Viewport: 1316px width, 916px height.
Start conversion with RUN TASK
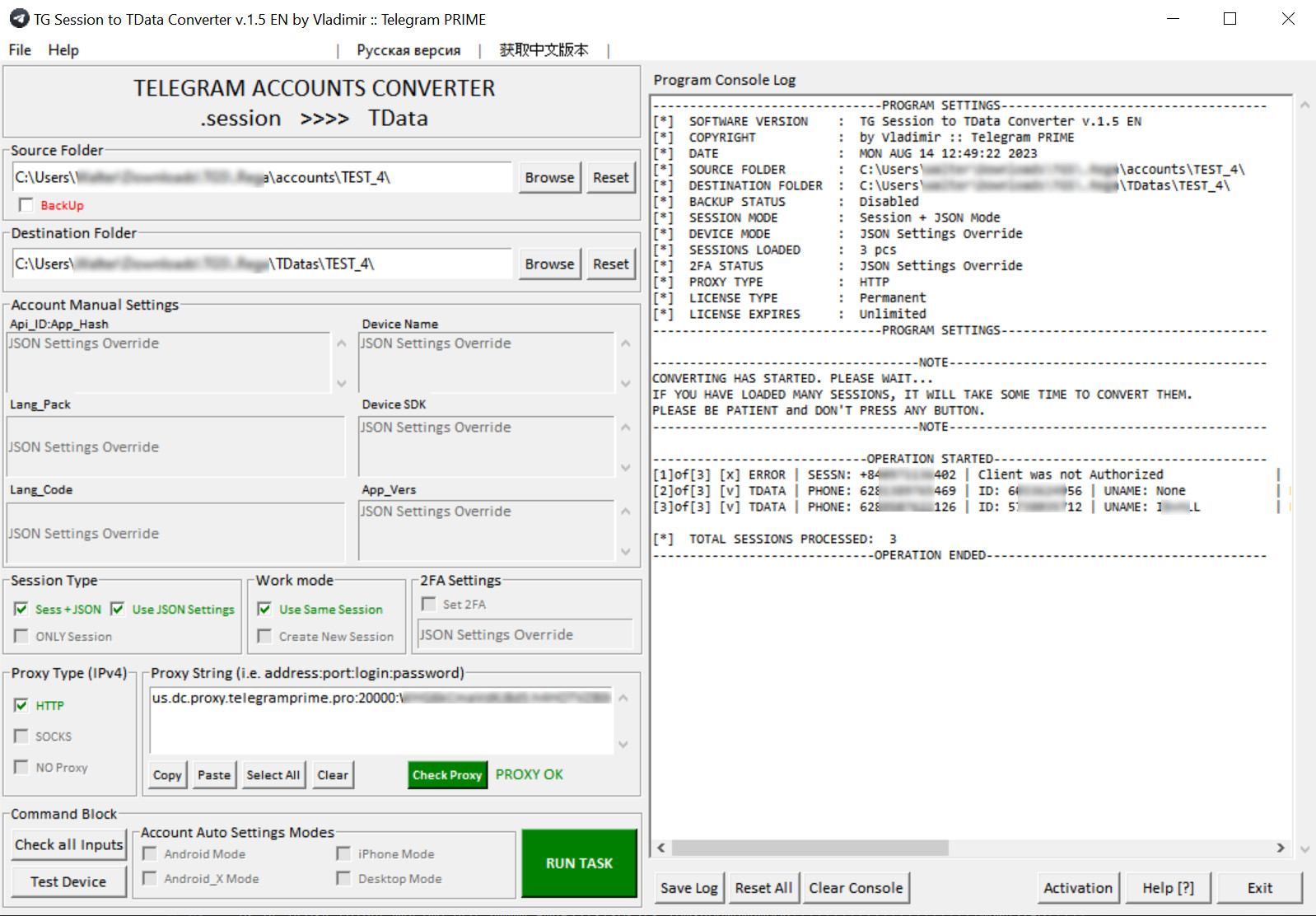[x=580, y=863]
